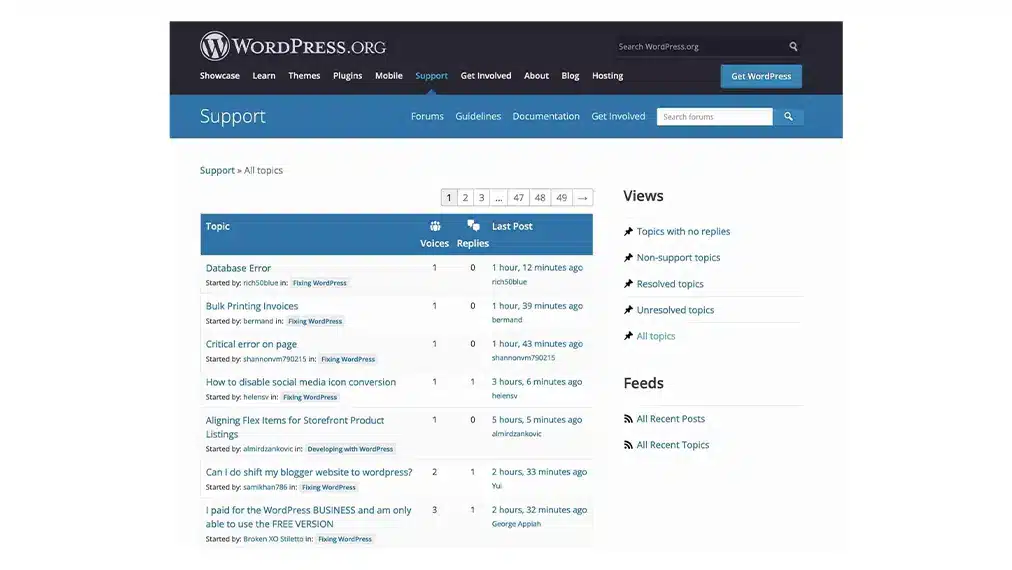Screen dimensions: 1012x570
Task: Open Can I do shift my blogger website topic
Action: pyautogui.click(x=309, y=472)
